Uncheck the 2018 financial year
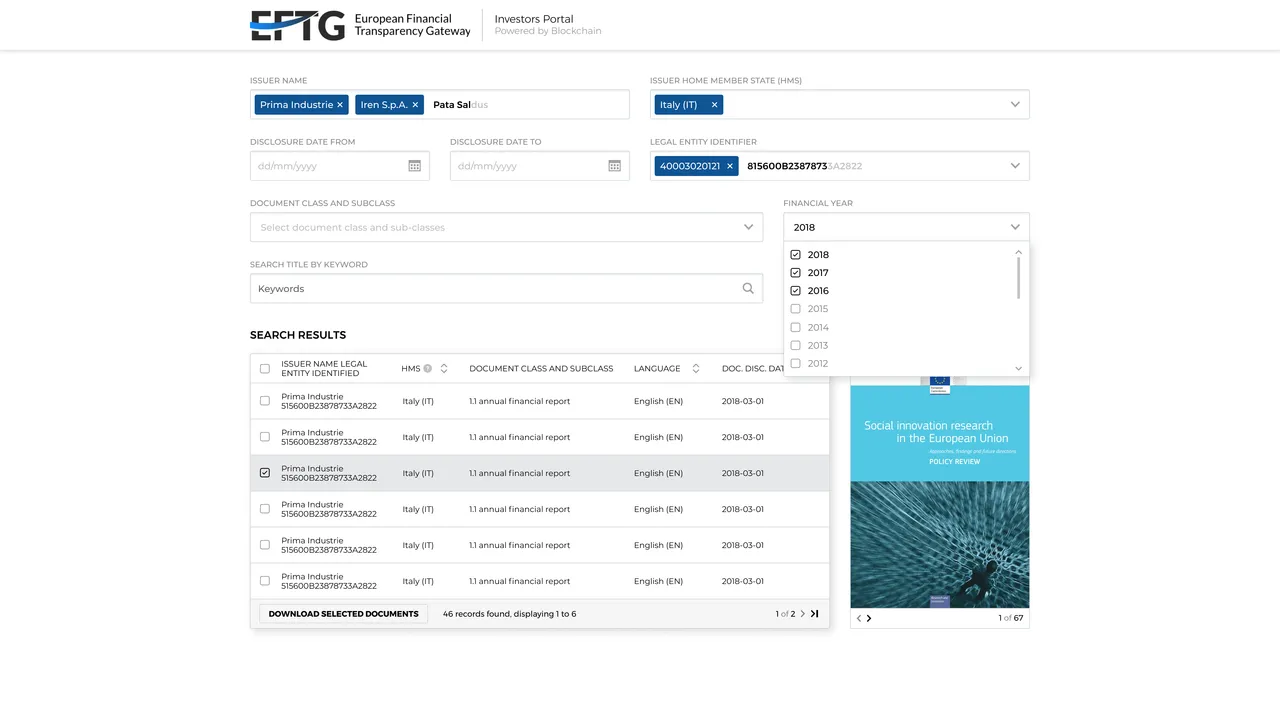 [795, 255]
